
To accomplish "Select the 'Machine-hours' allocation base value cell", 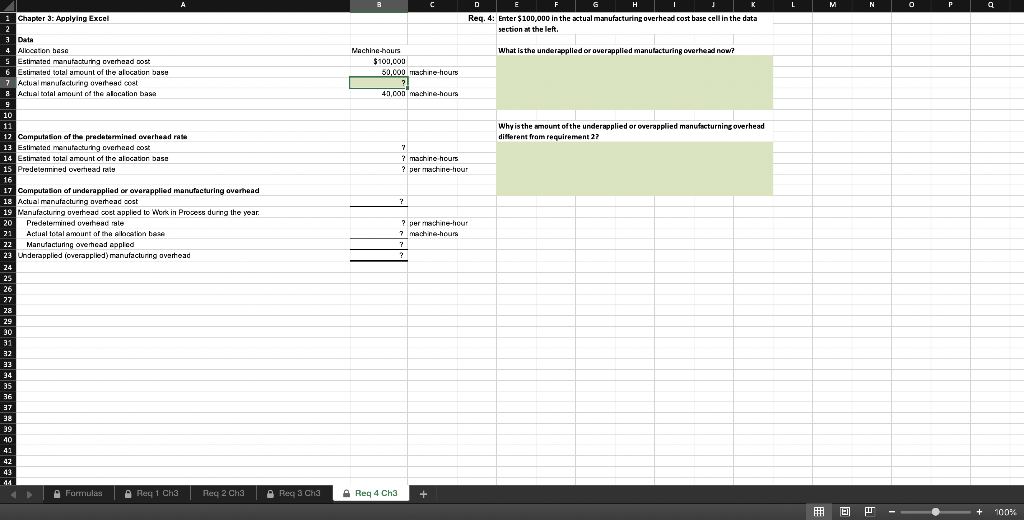I will [379, 50].
